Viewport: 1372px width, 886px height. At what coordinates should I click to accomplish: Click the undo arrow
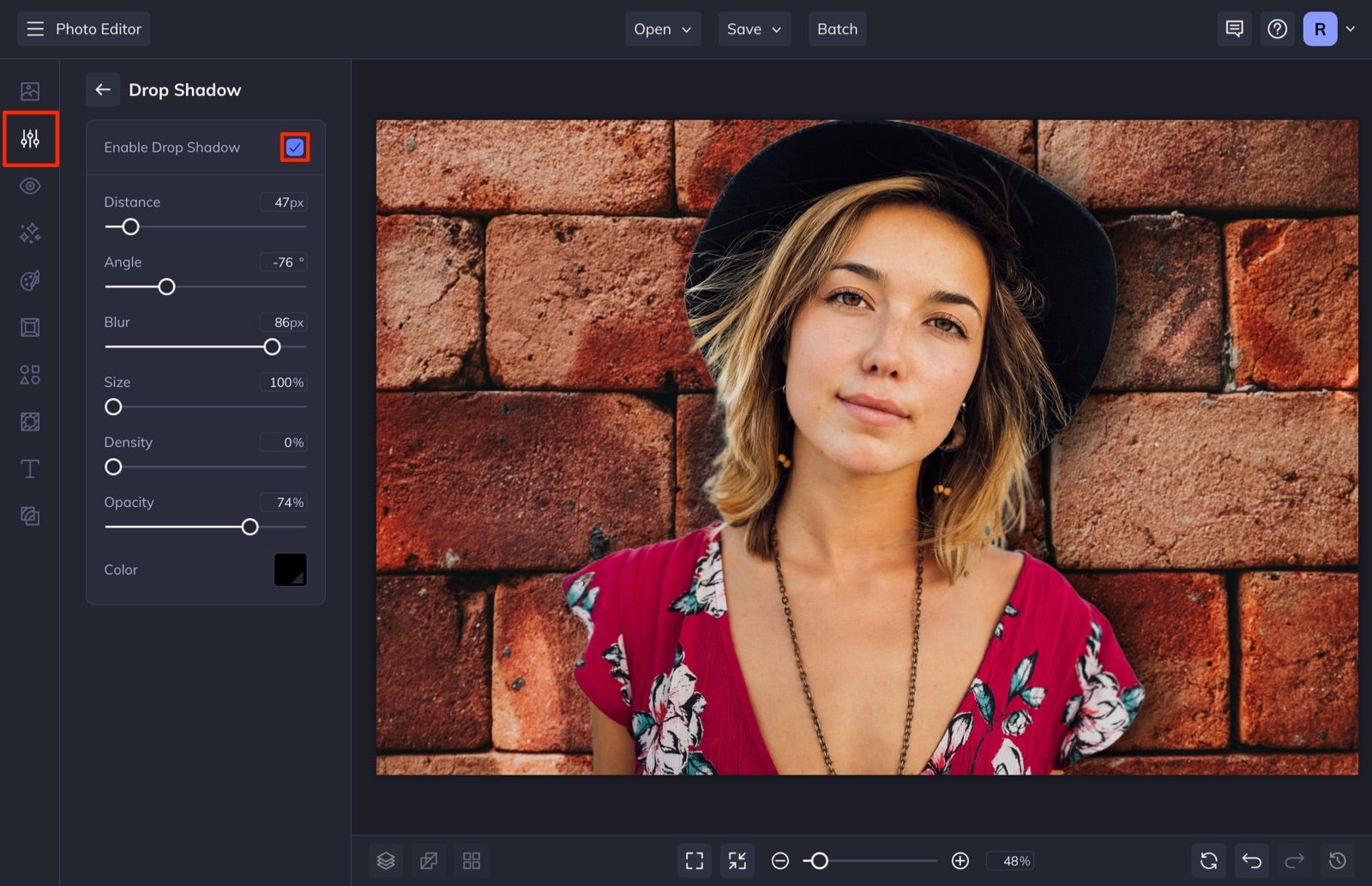point(1251,860)
